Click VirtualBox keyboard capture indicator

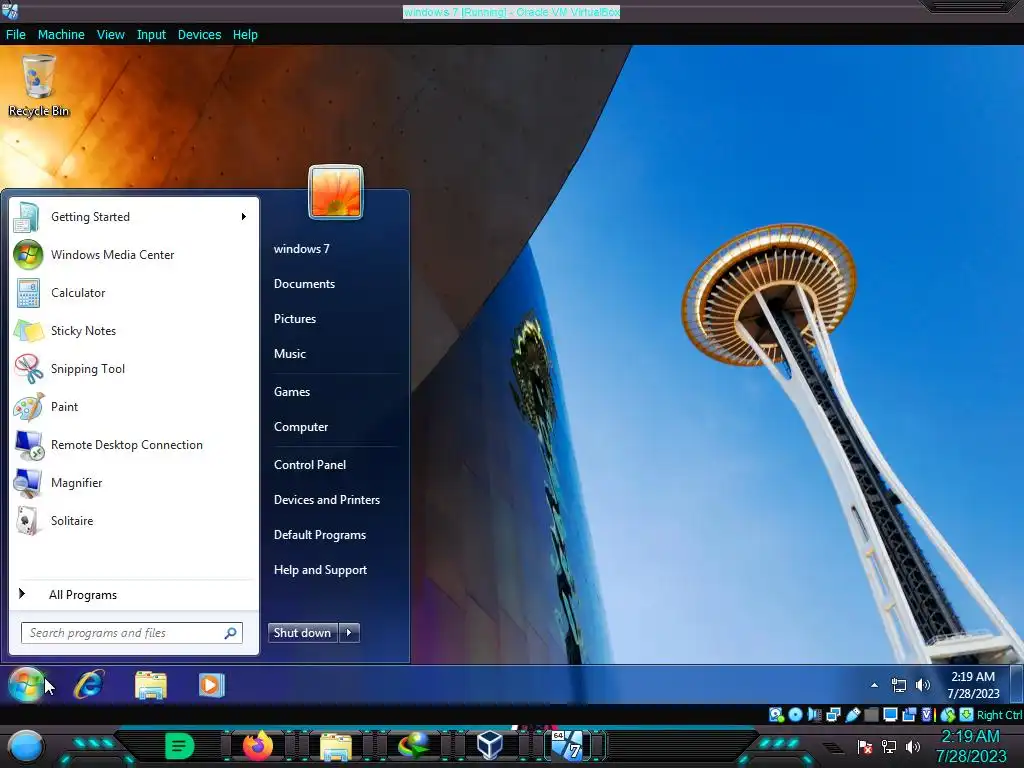pos(967,714)
